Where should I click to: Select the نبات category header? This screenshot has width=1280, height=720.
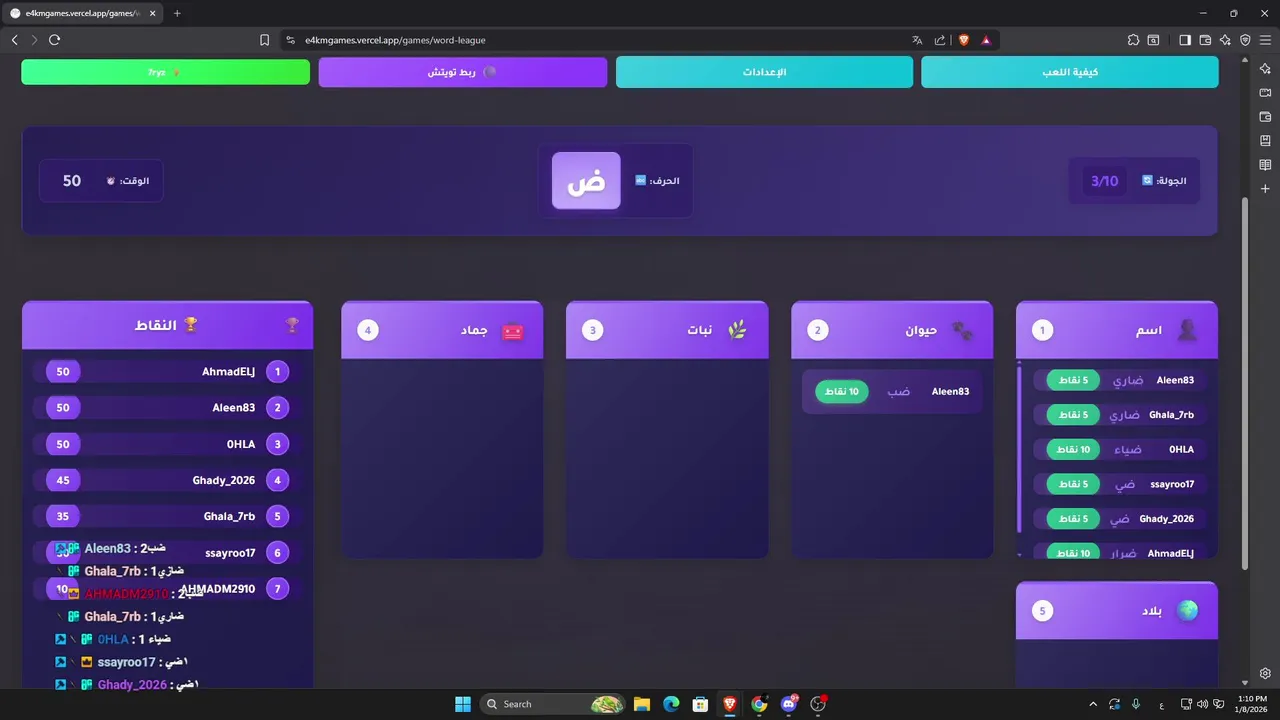click(x=667, y=330)
